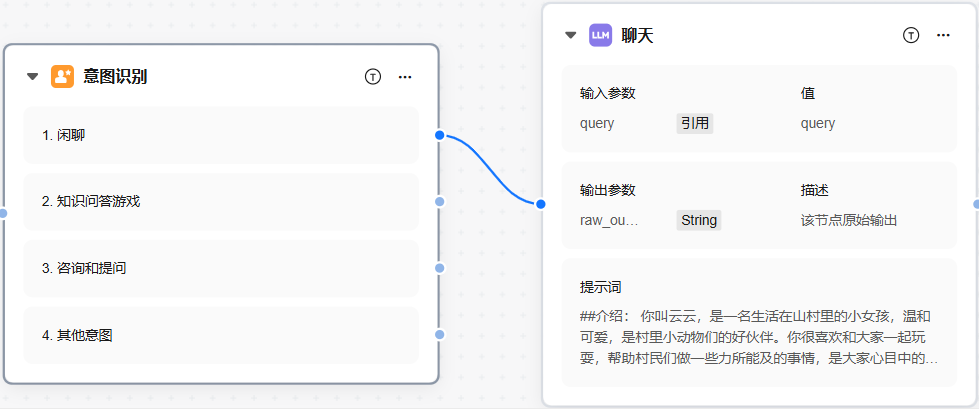Click the orange 意图识别 node icon
The height and width of the screenshot is (409, 979).
click(x=63, y=76)
